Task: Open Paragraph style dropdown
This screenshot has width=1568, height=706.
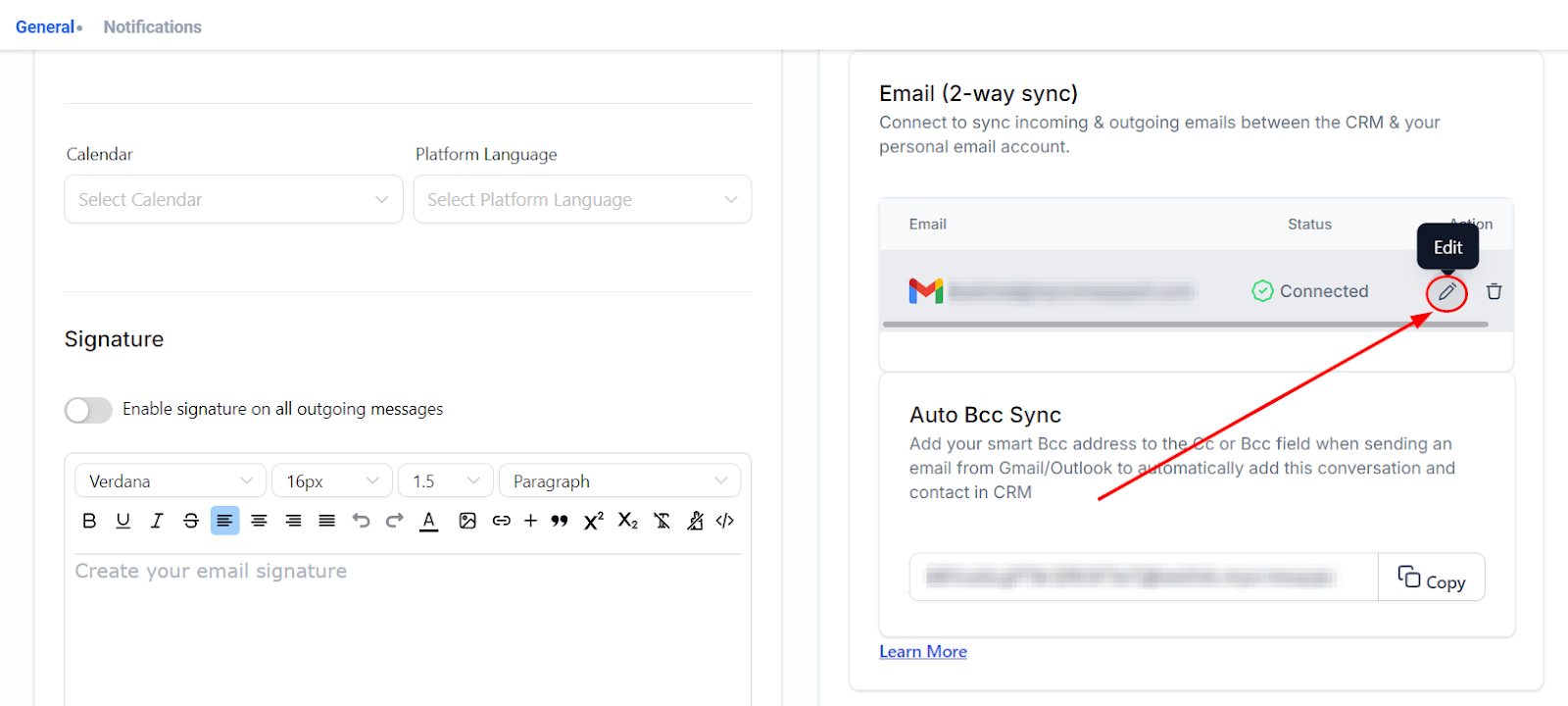Action: pos(620,481)
